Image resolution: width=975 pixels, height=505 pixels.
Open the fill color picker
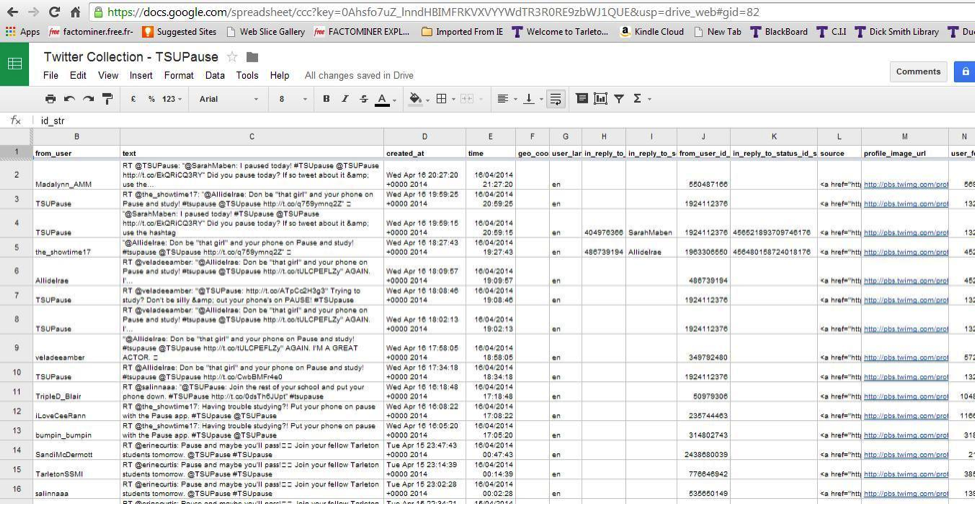click(417, 99)
